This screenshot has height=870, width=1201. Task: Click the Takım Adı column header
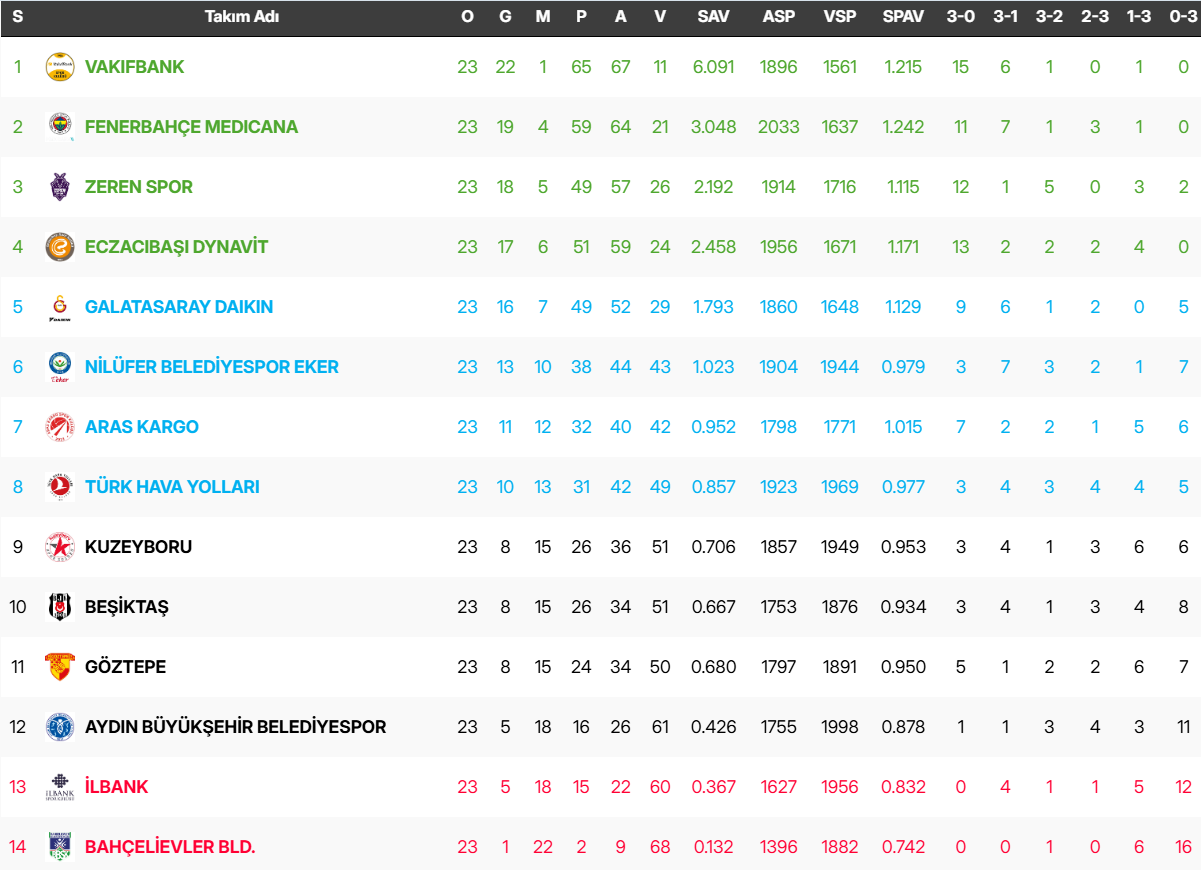click(x=242, y=17)
